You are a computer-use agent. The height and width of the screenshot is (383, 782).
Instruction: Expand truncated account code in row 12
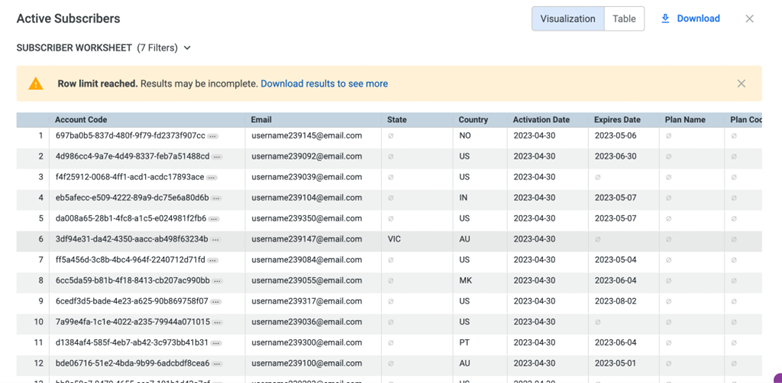[217, 364]
